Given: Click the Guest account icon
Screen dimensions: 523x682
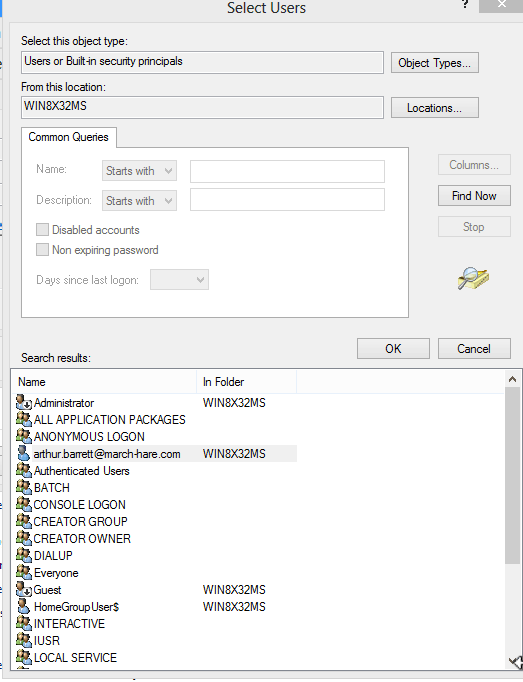Looking at the screenshot, I should [23, 589].
